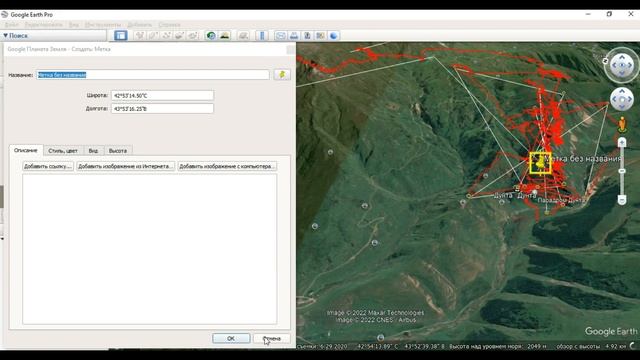This screenshot has height=360, width=640.
Task: Open the Инструменты menu
Action: click(103, 25)
